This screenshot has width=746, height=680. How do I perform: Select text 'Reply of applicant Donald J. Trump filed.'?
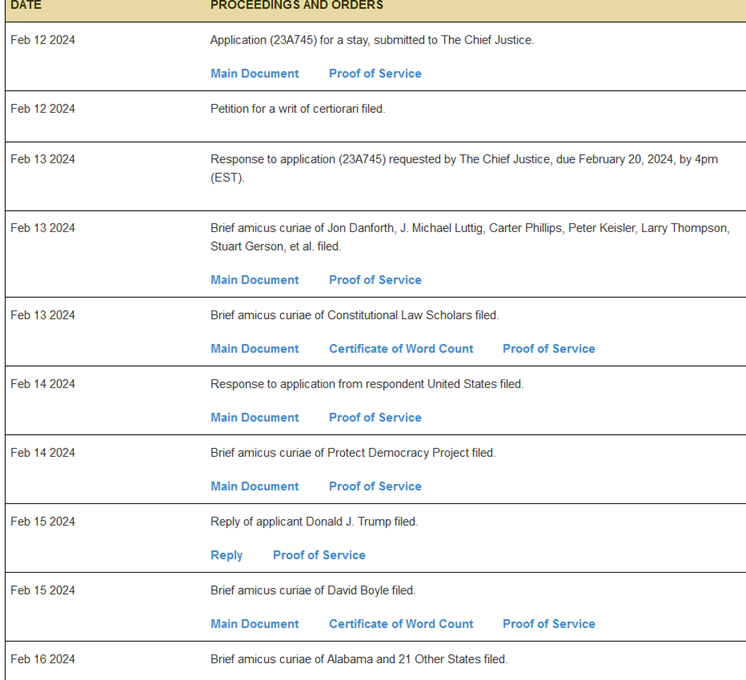(x=314, y=522)
